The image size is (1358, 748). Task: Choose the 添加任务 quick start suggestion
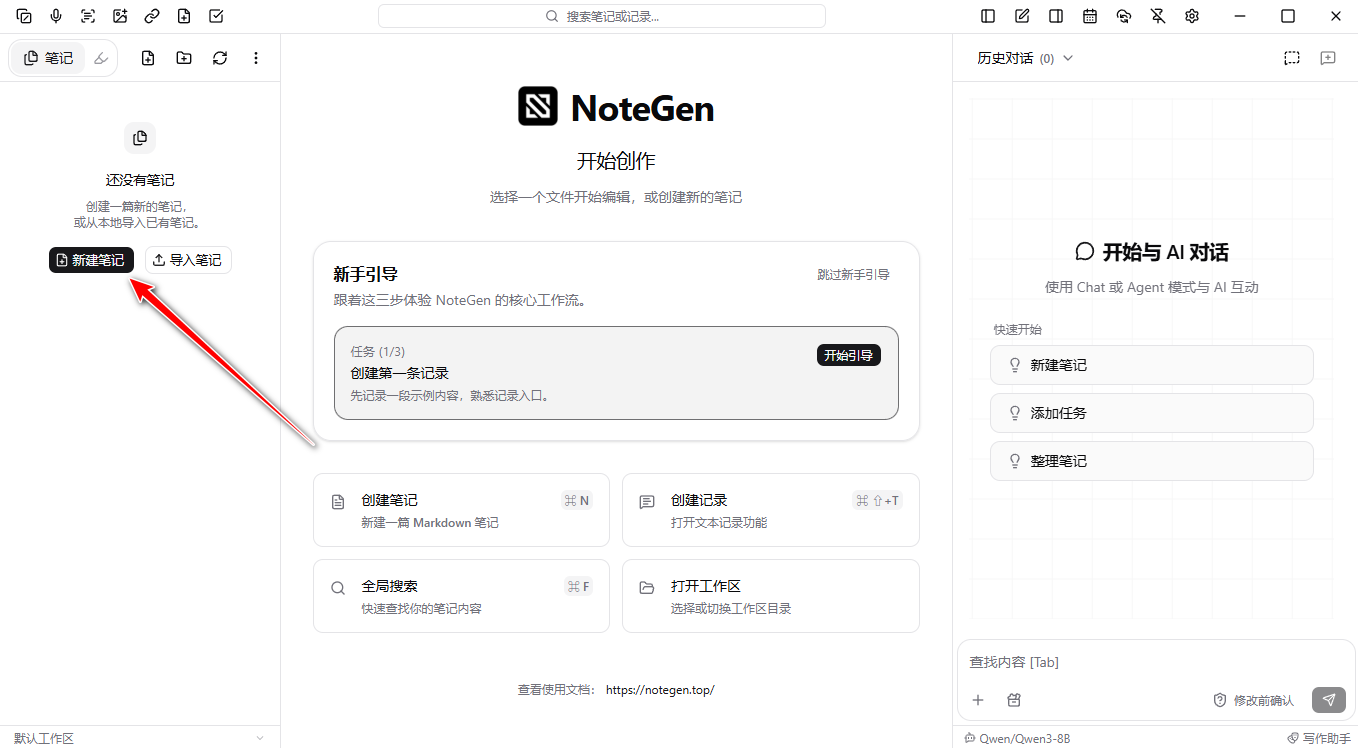[x=1152, y=413]
